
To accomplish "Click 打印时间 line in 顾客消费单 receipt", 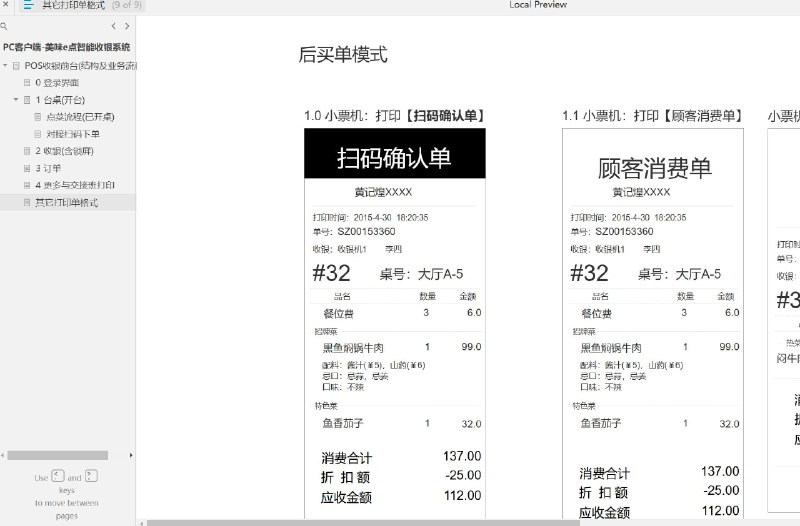I will (x=628, y=218).
